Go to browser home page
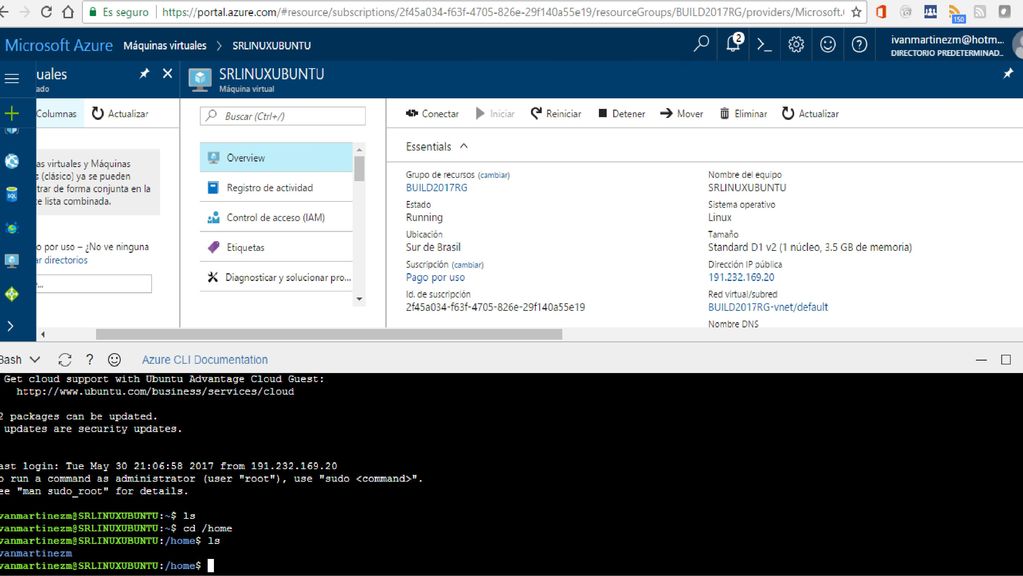 click(68, 12)
